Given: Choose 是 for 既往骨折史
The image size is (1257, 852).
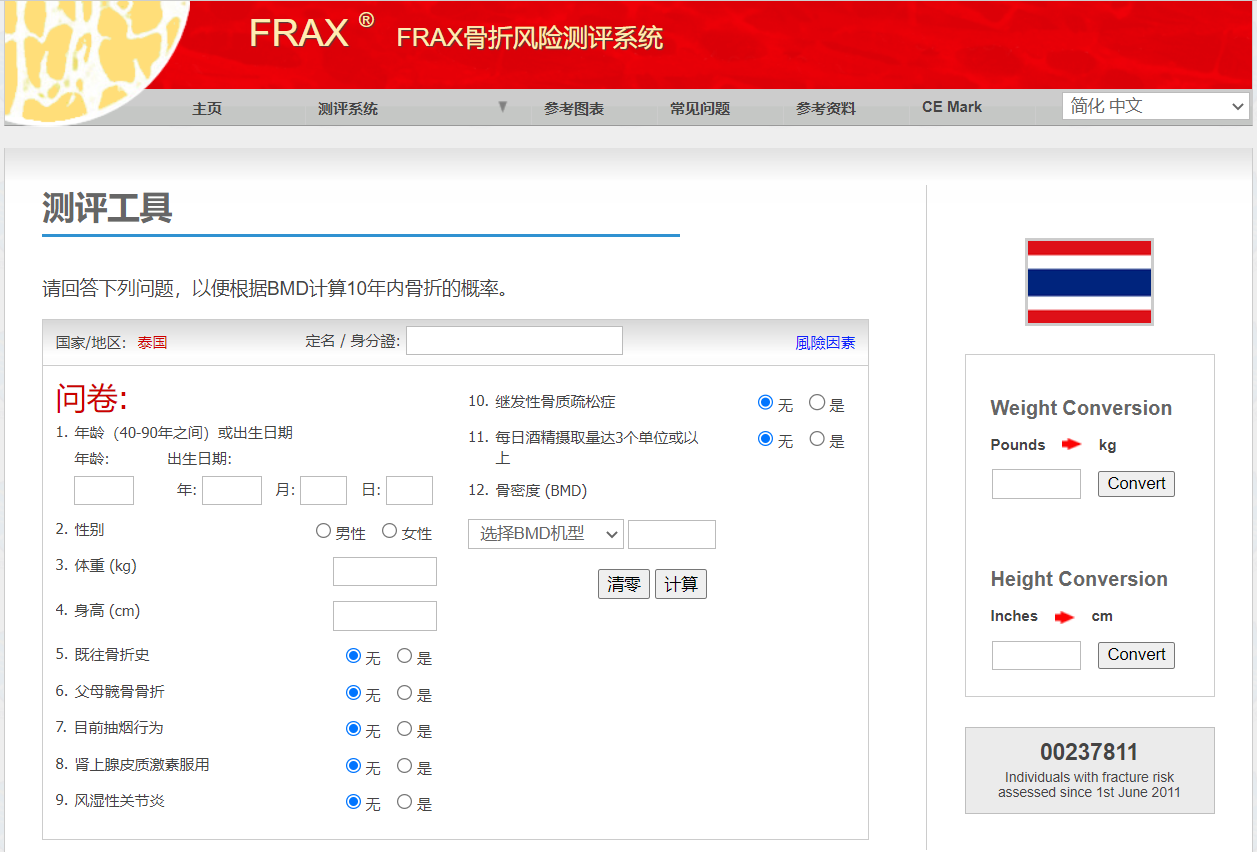Looking at the screenshot, I should pyautogui.click(x=405, y=656).
